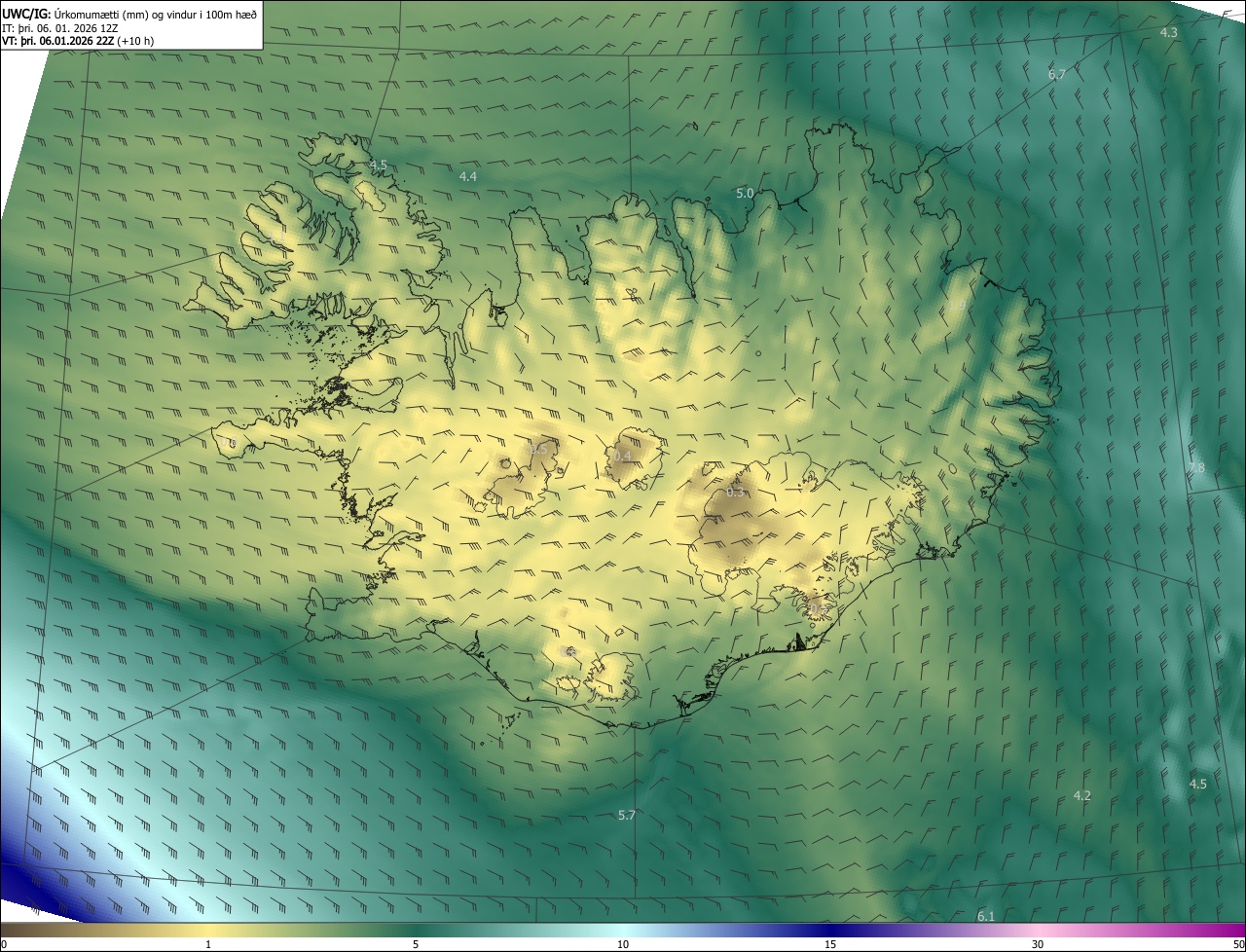Click the 4.5 label southeast of Iceland
1246x952 pixels.
pyautogui.click(x=1197, y=784)
